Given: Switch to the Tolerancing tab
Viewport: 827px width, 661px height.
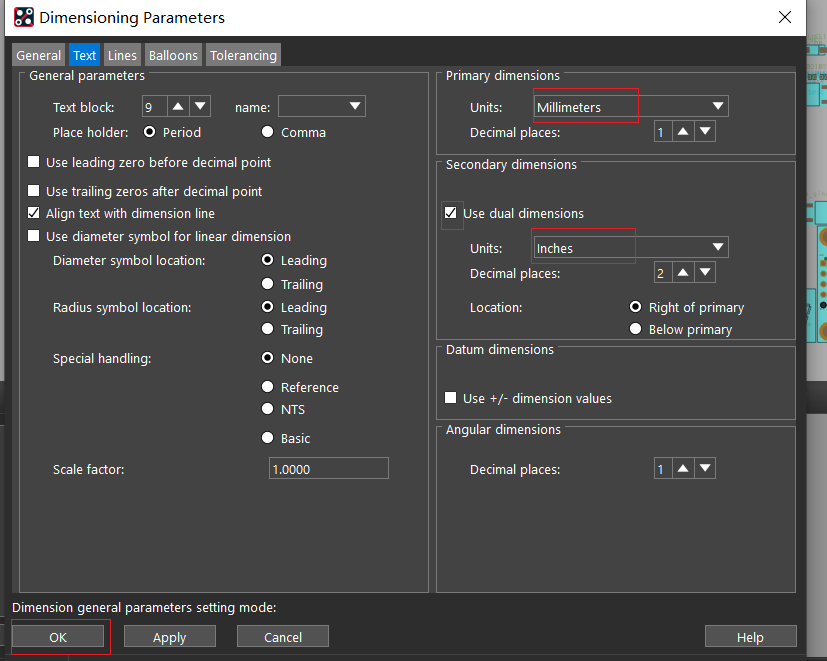Looking at the screenshot, I should point(243,55).
